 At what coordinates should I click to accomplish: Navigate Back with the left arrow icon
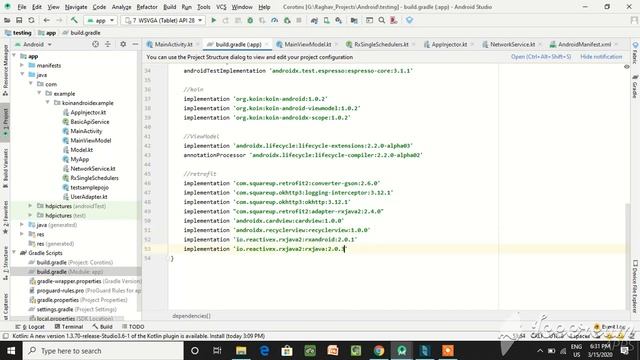pyautogui.click(x=47, y=20)
